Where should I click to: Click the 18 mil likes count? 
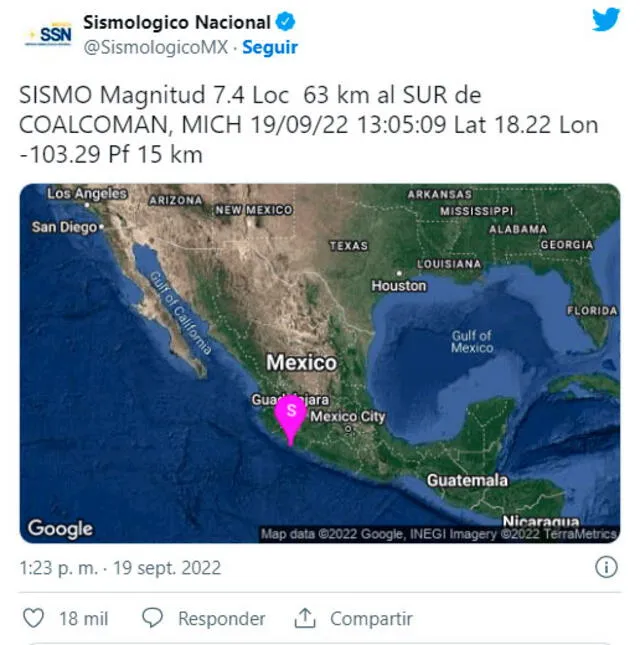point(84,619)
